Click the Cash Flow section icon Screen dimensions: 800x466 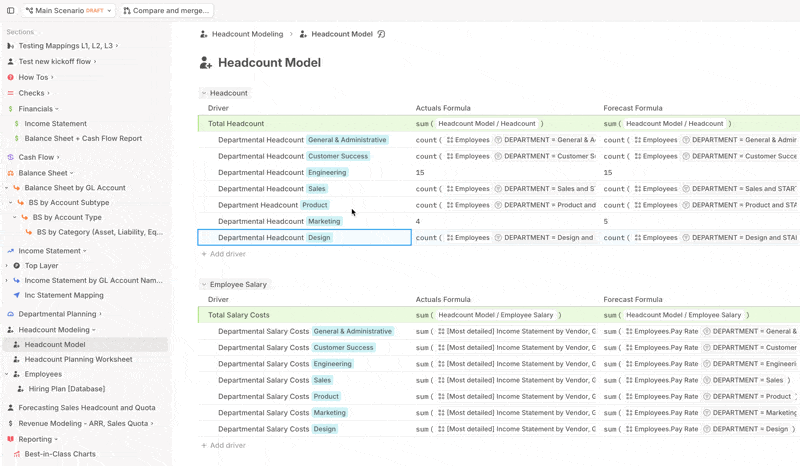point(10,157)
